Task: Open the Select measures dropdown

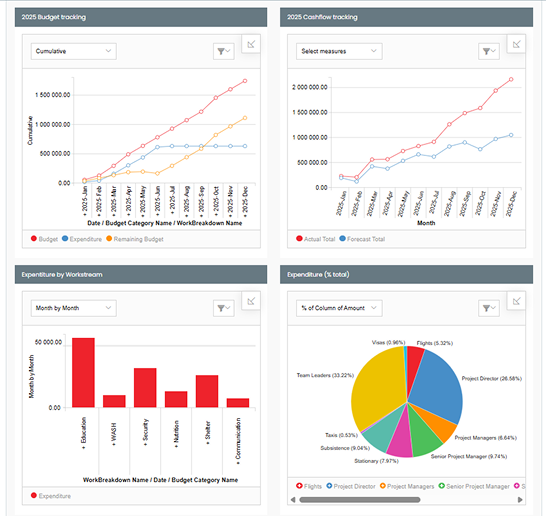Action: coord(339,51)
